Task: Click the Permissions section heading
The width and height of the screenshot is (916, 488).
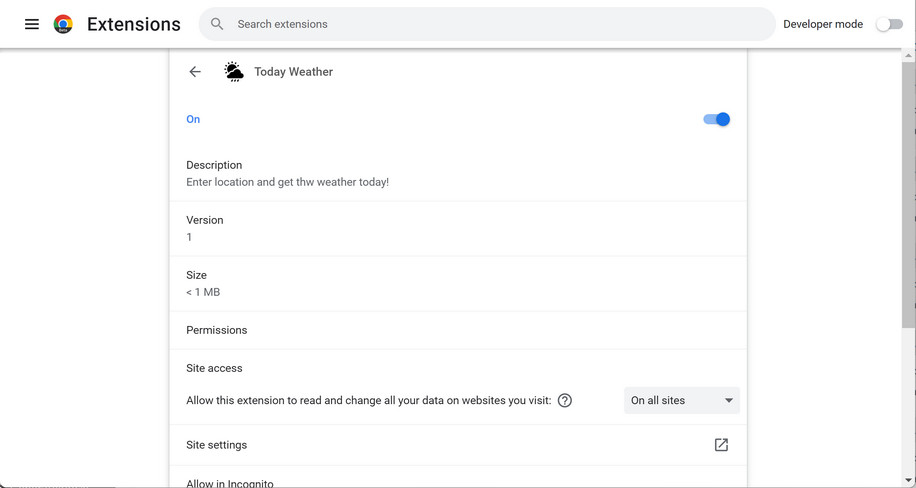Action: tap(217, 330)
